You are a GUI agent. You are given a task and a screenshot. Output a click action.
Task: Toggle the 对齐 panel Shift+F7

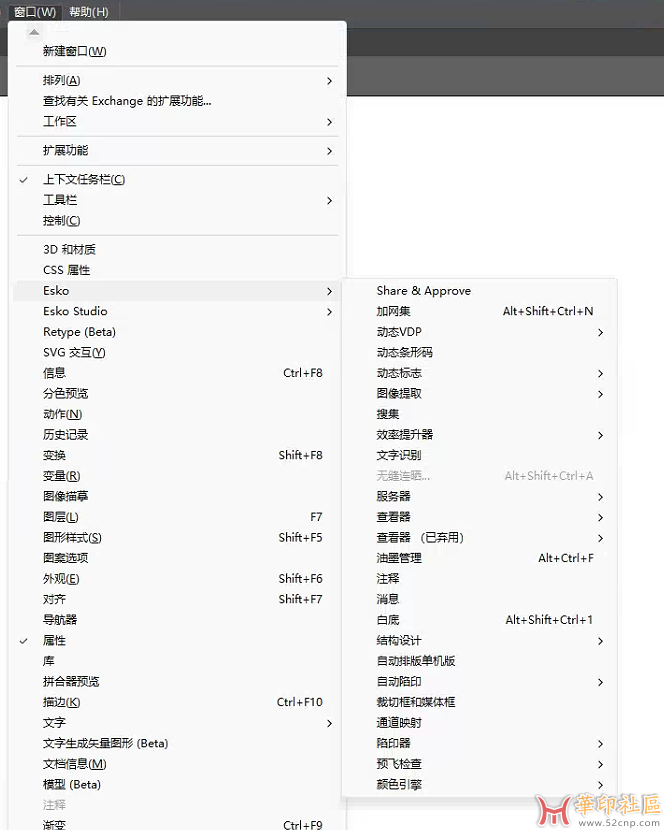pos(177,599)
